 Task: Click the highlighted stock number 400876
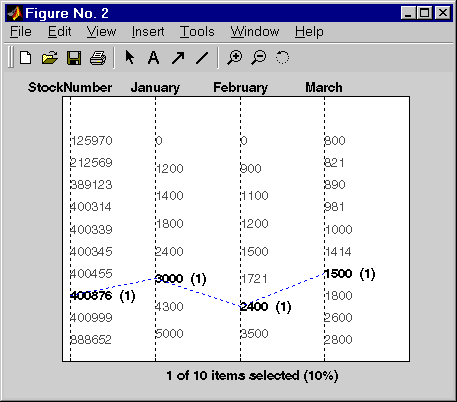click(91, 295)
